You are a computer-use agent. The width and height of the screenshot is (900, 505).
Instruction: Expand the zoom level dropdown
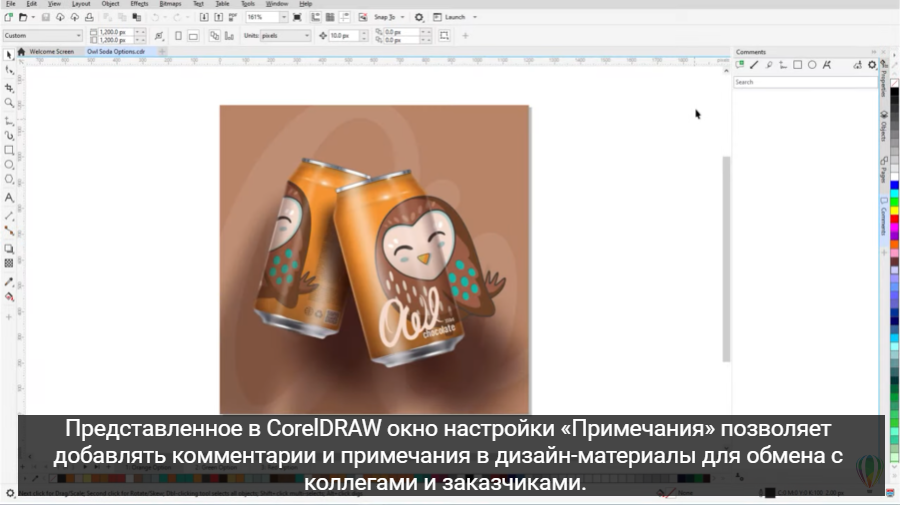[284, 17]
